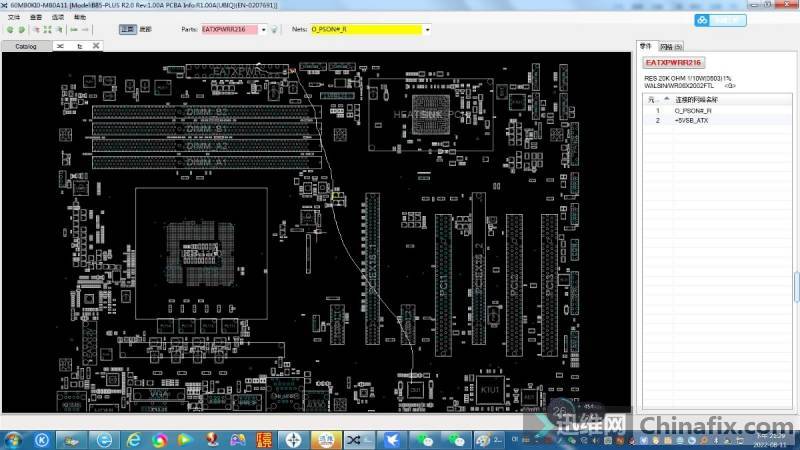This screenshot has width=800, height=450.
Task: Click the first green toolbar icon
Action: pyautogui.click(x=11, y=30)
